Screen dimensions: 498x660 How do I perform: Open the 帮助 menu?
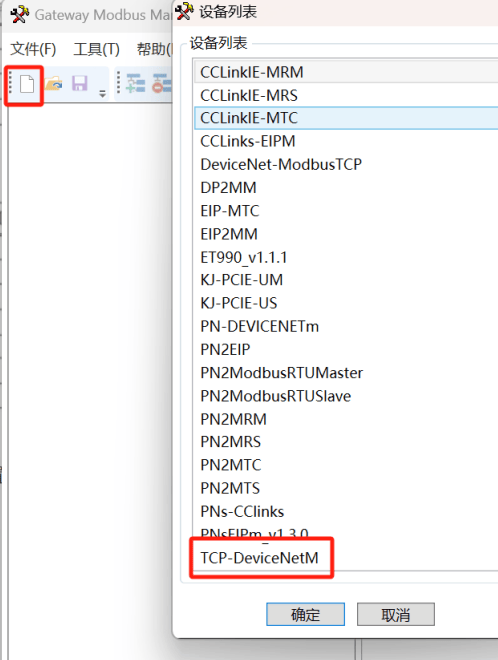[x=154, y=49]
